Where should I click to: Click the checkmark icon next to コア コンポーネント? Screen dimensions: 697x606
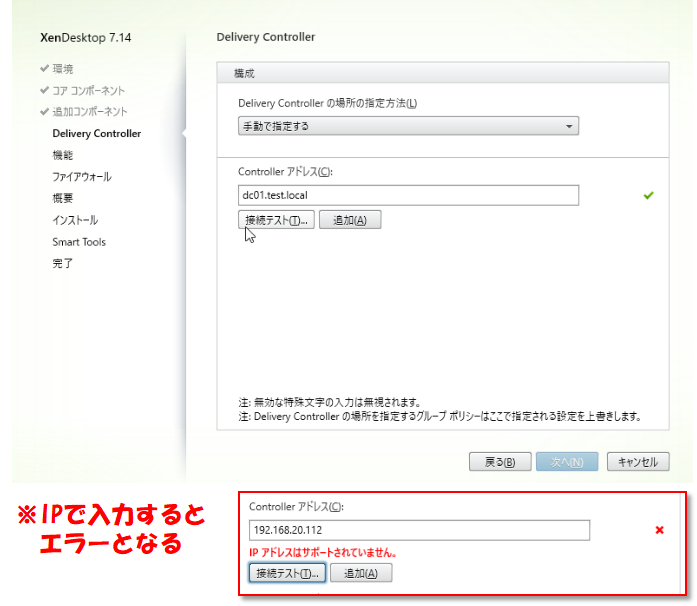tap(44, 90)
